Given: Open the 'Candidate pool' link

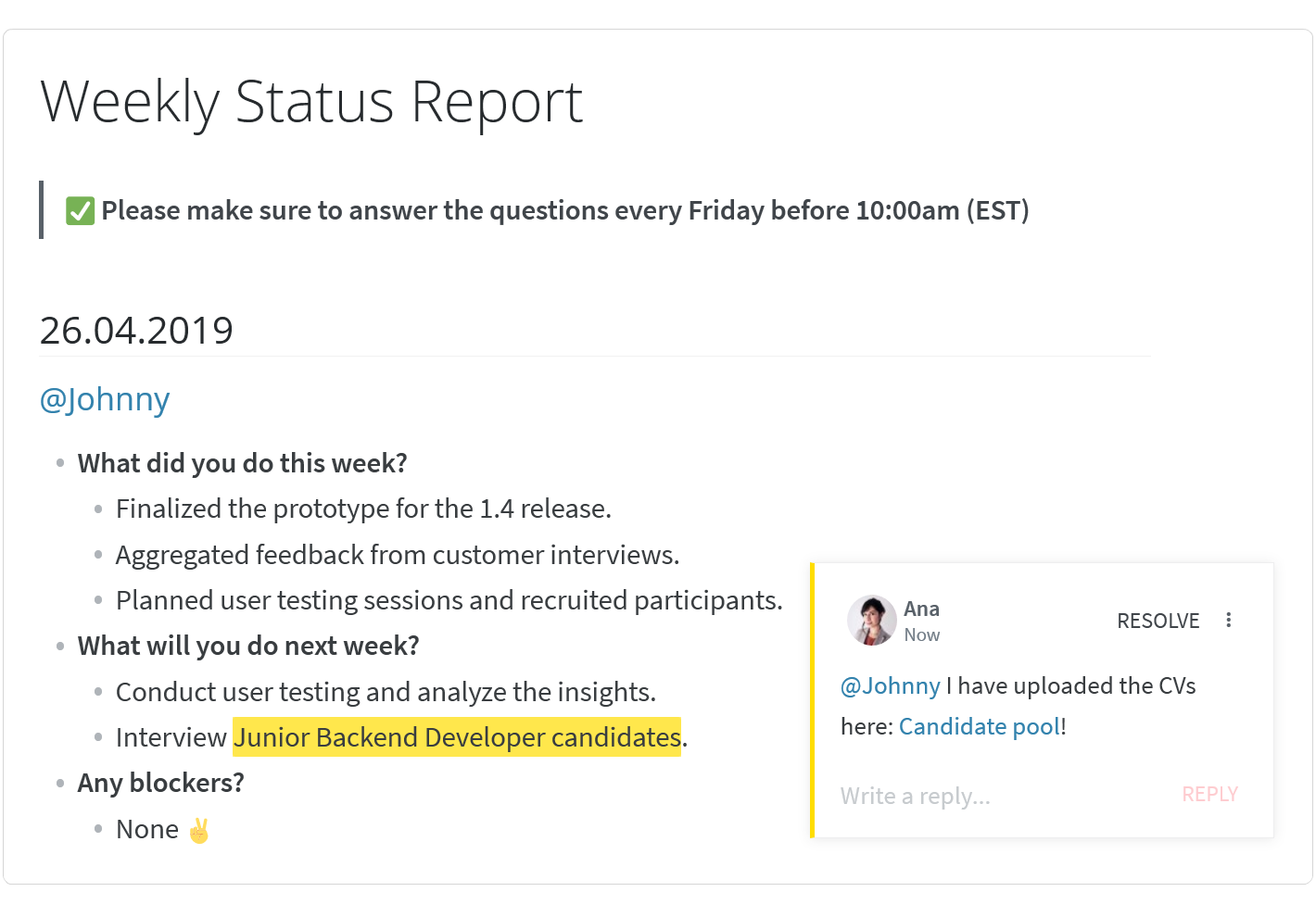Looking at the screenshot, I should click(979, 726).
